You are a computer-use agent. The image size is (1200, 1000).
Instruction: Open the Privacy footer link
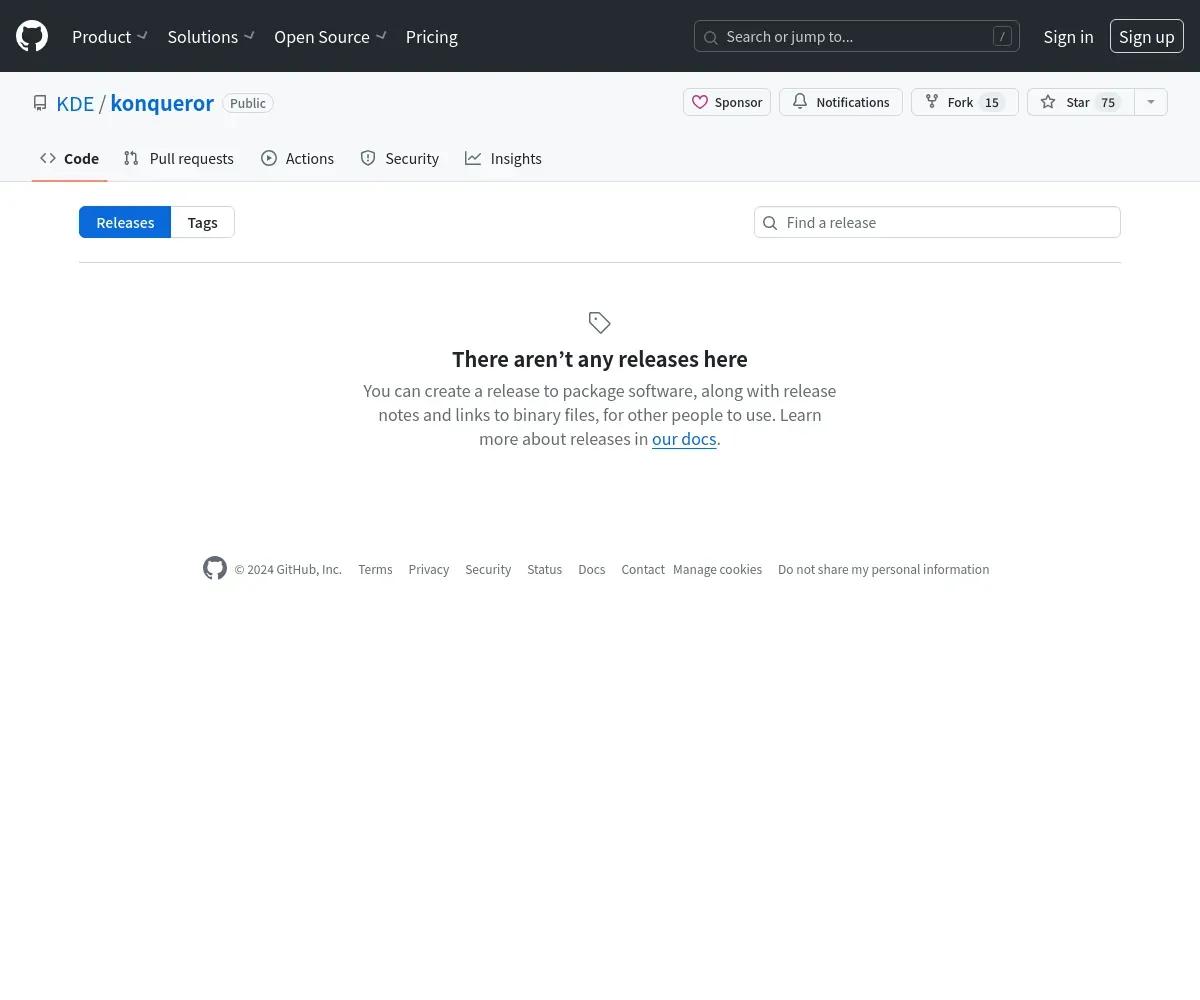429,569
